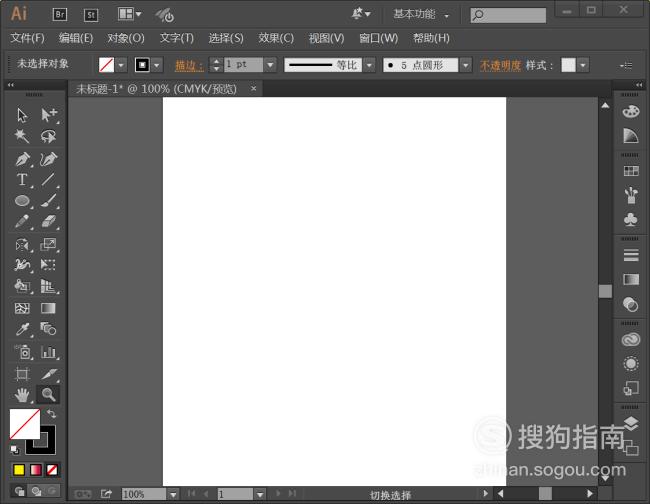650x504 pixels.
Task: Open the 文件(F) menu
Action: point(27,38)
